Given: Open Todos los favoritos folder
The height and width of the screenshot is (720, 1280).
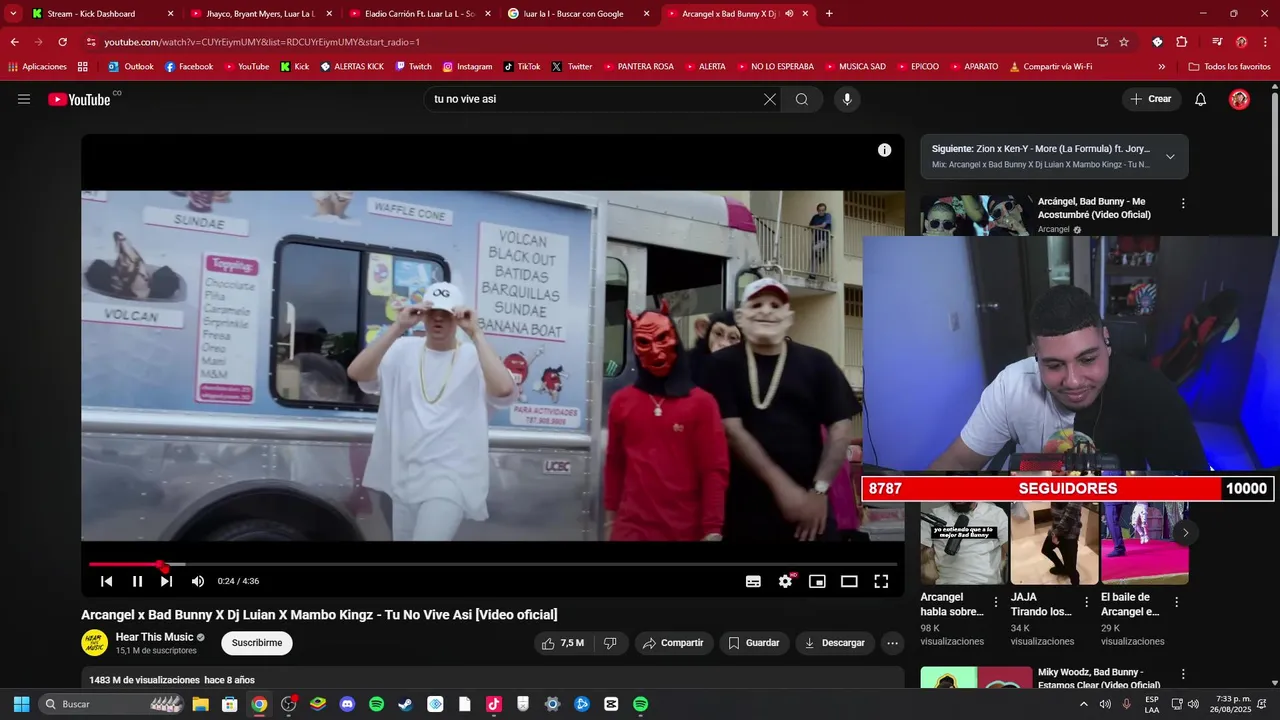Looking at the screenshot, I should 1230,67.
